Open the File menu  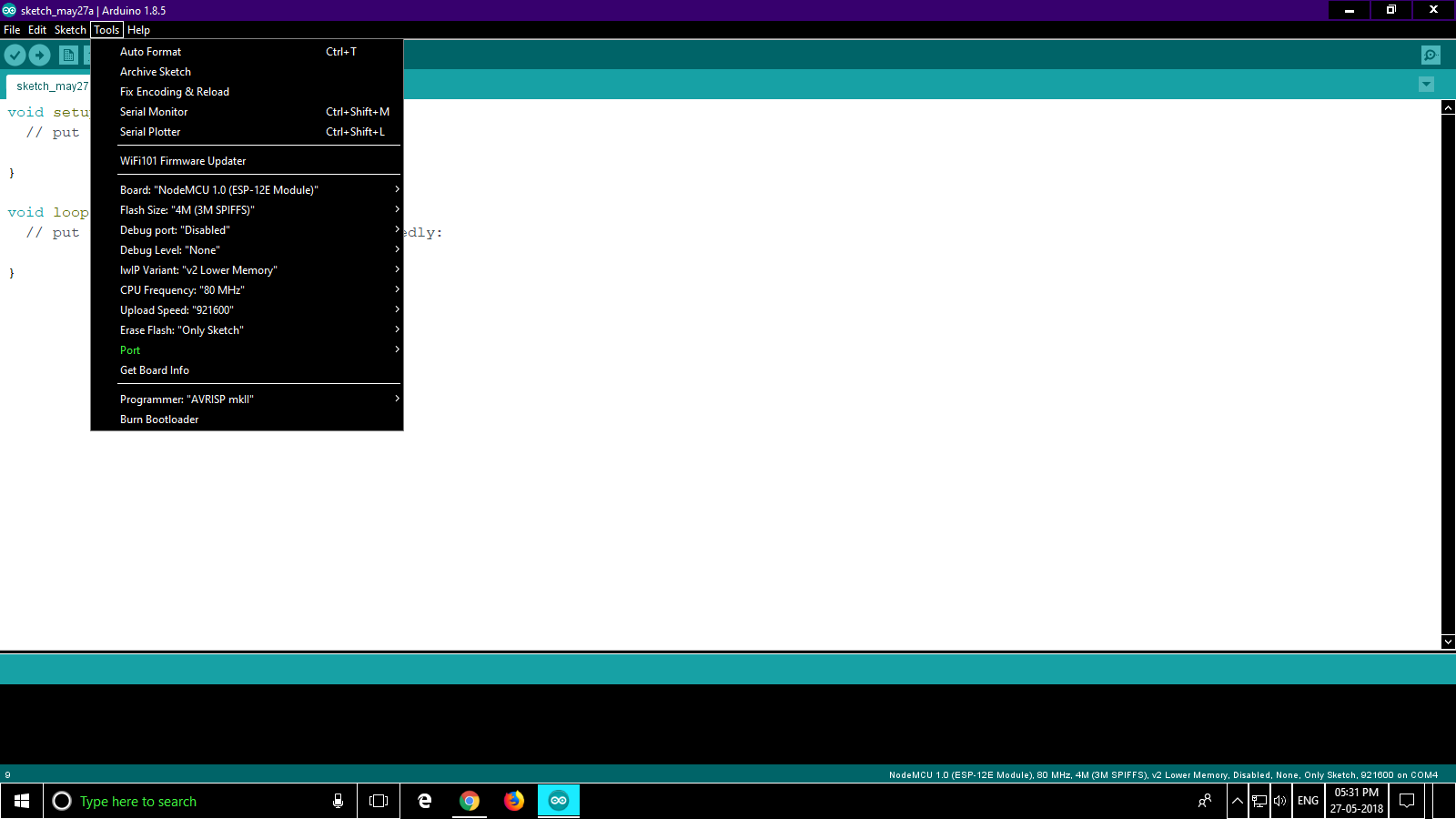pyautogui.click(x=12, y=30)
